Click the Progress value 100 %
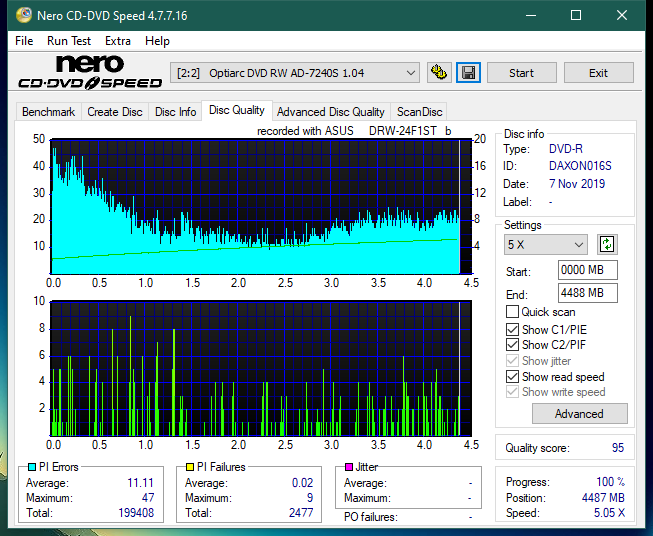 (611, 482)
